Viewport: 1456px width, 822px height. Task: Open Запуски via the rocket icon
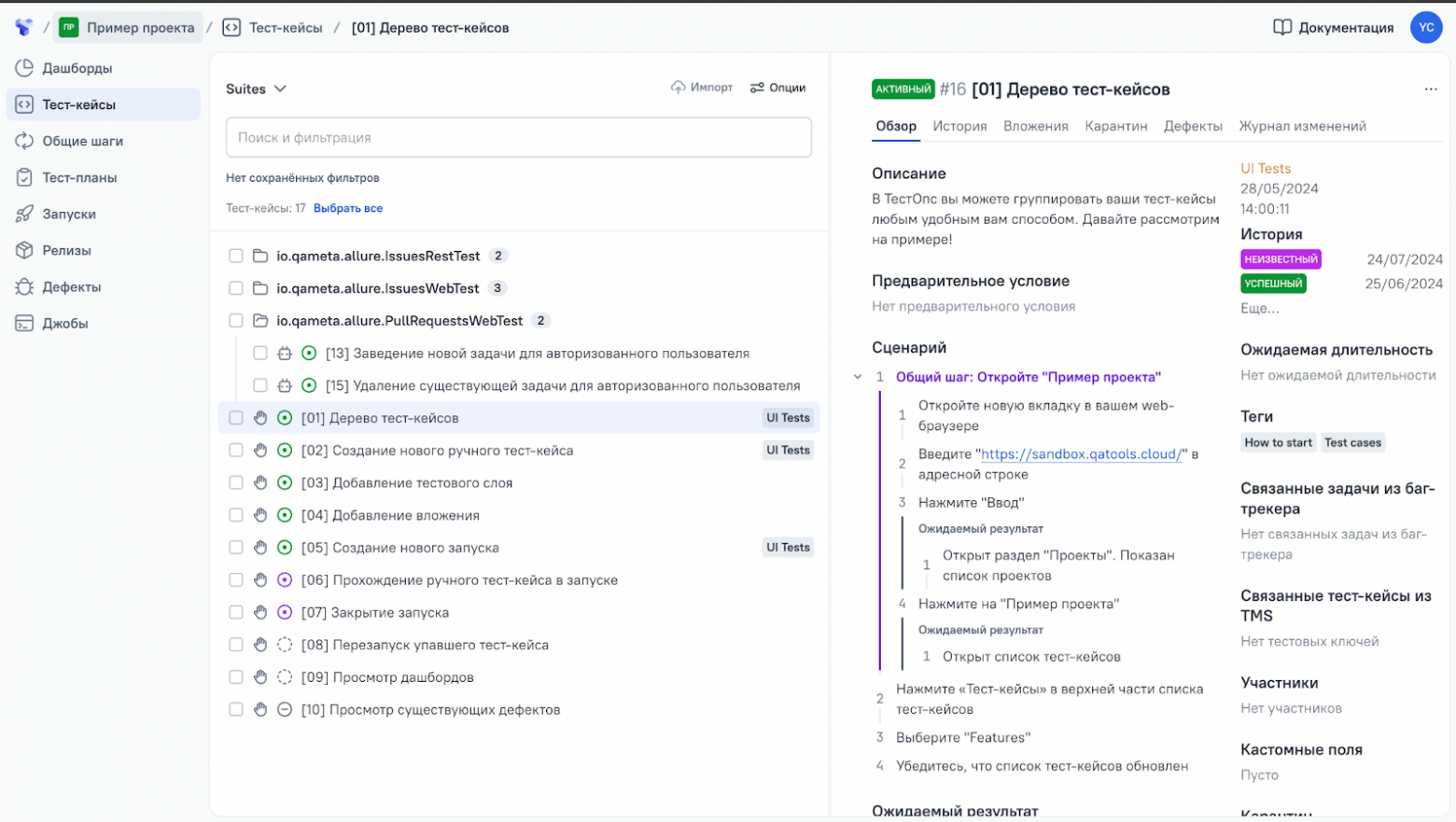pos(24,214)
